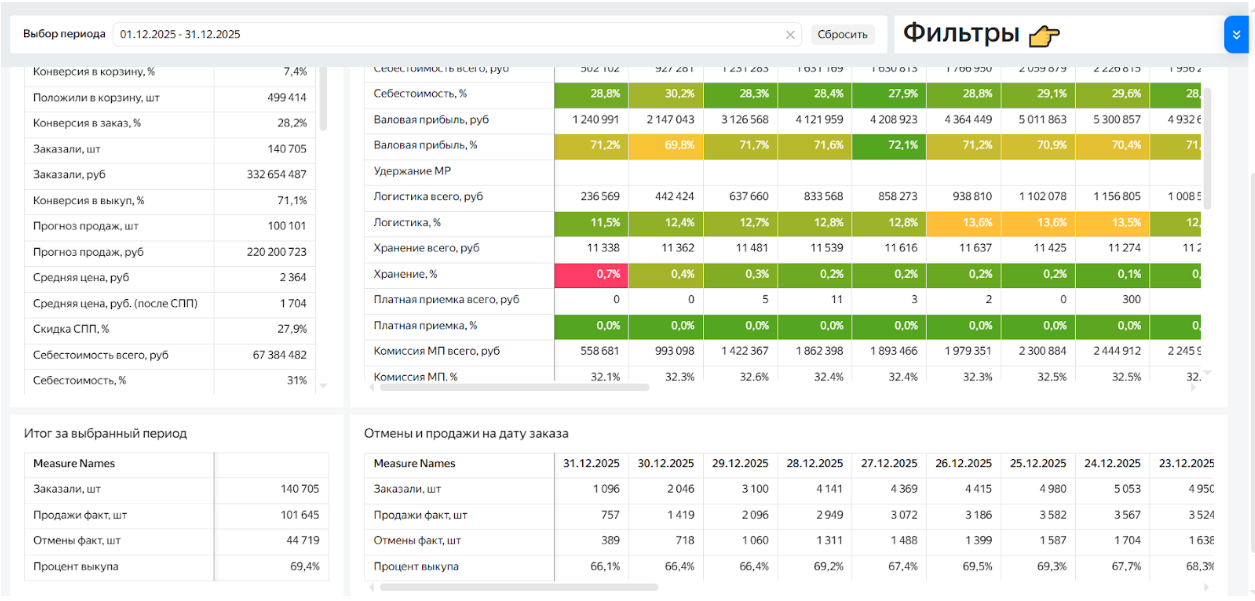Click the red 0,7% Хранение cell
This screenshot has width=1255, height=601.
pos(592,274)
